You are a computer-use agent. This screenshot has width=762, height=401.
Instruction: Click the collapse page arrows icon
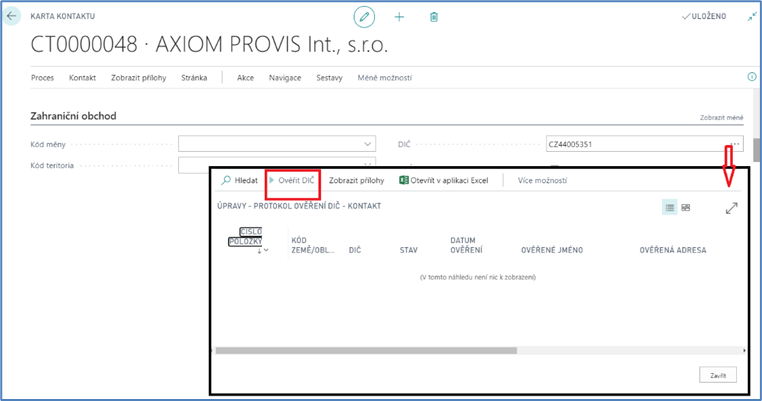tap(751, 17)
